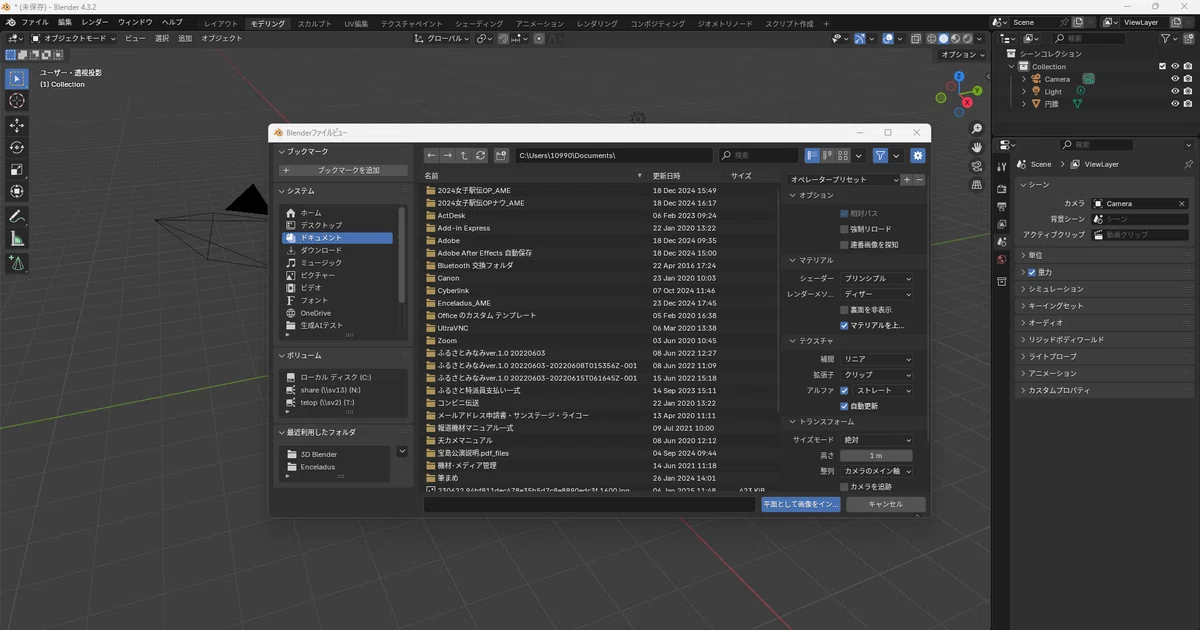
Task: Hide Light in viewport via eye icon
Action: (1175, 91)
